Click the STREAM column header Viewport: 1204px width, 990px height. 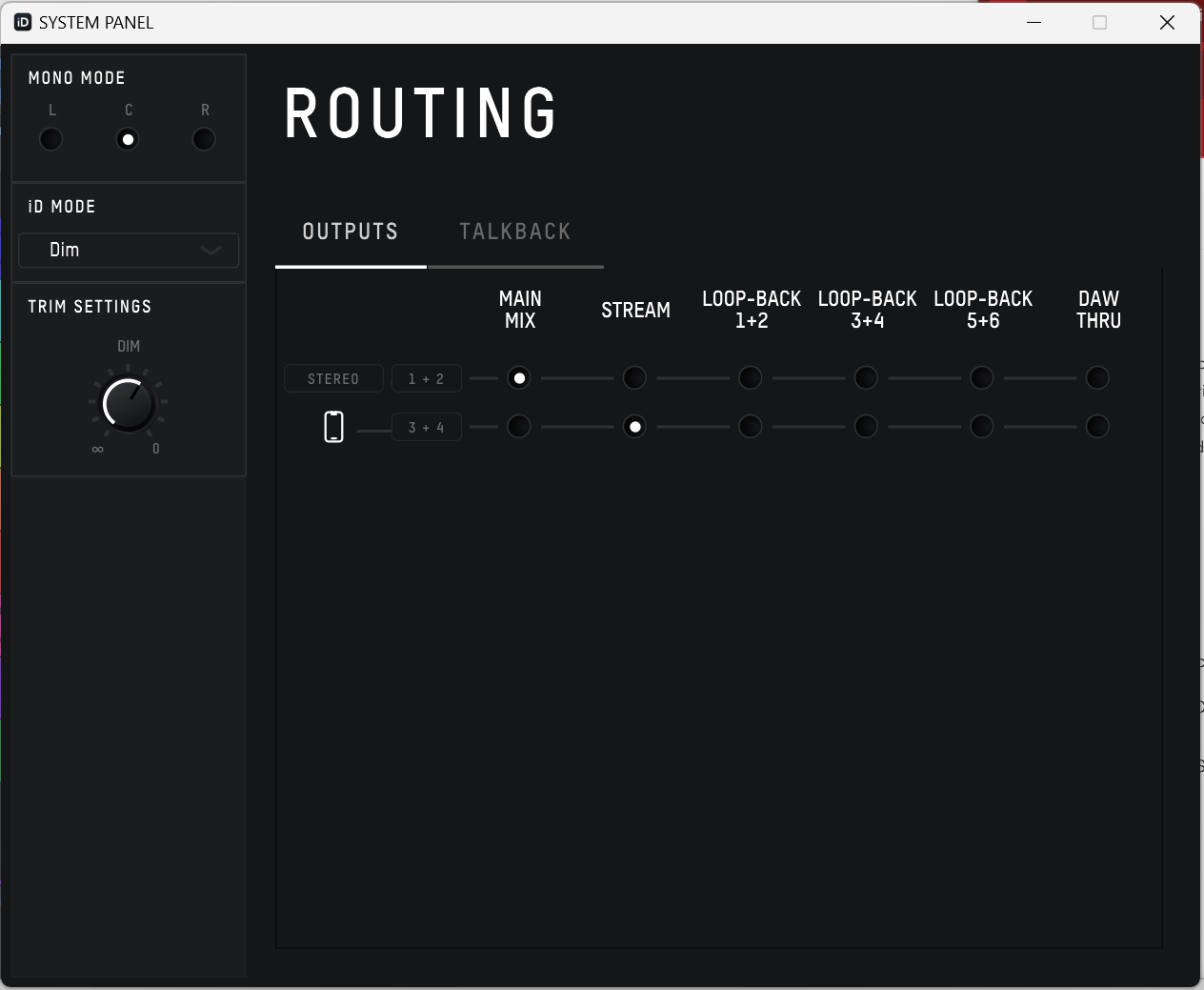(635, 310)
